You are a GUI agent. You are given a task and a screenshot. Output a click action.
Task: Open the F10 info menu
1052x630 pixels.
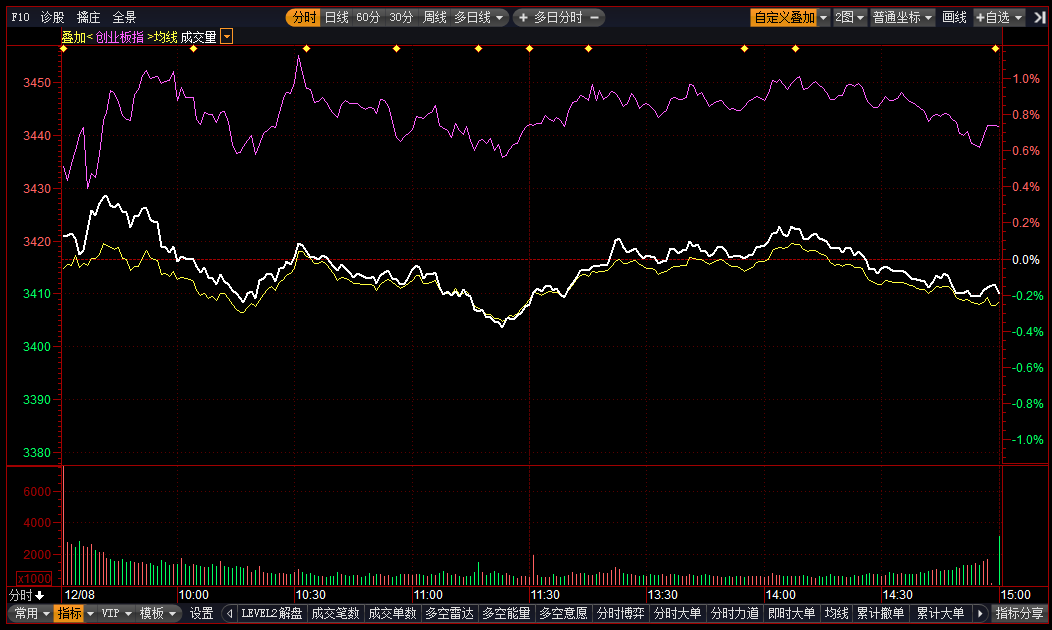(20, 18)
